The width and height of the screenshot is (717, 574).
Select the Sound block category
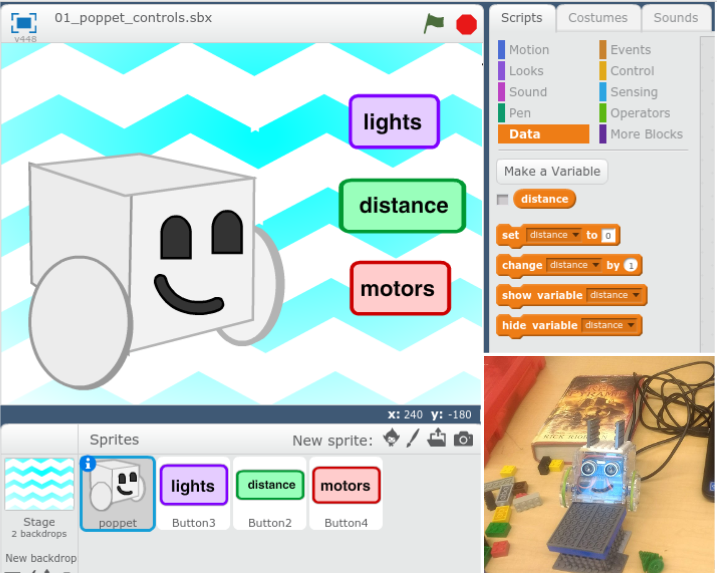[523, 92]
